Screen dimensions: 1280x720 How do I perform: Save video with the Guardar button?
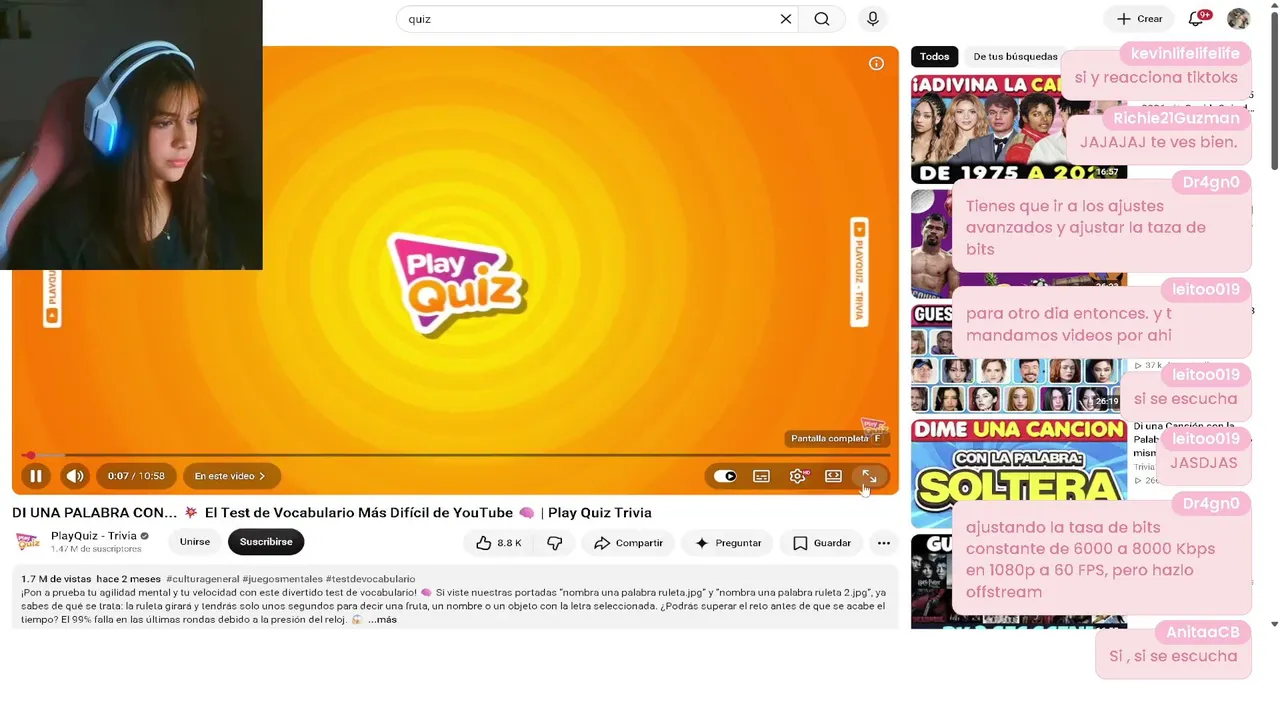[x=821, y=543]
